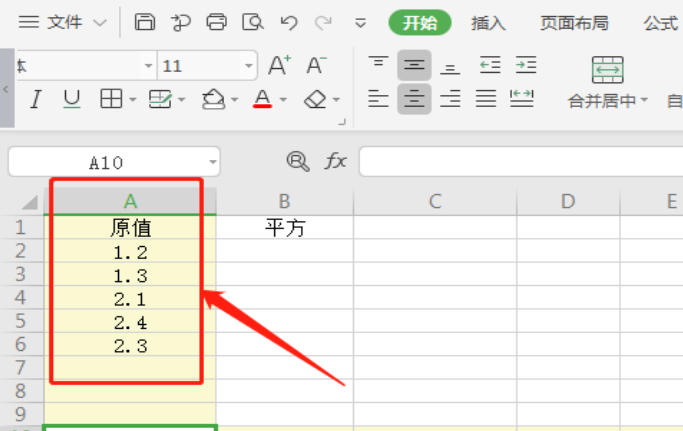Open the 文件 menu

(x=64, y=22)
